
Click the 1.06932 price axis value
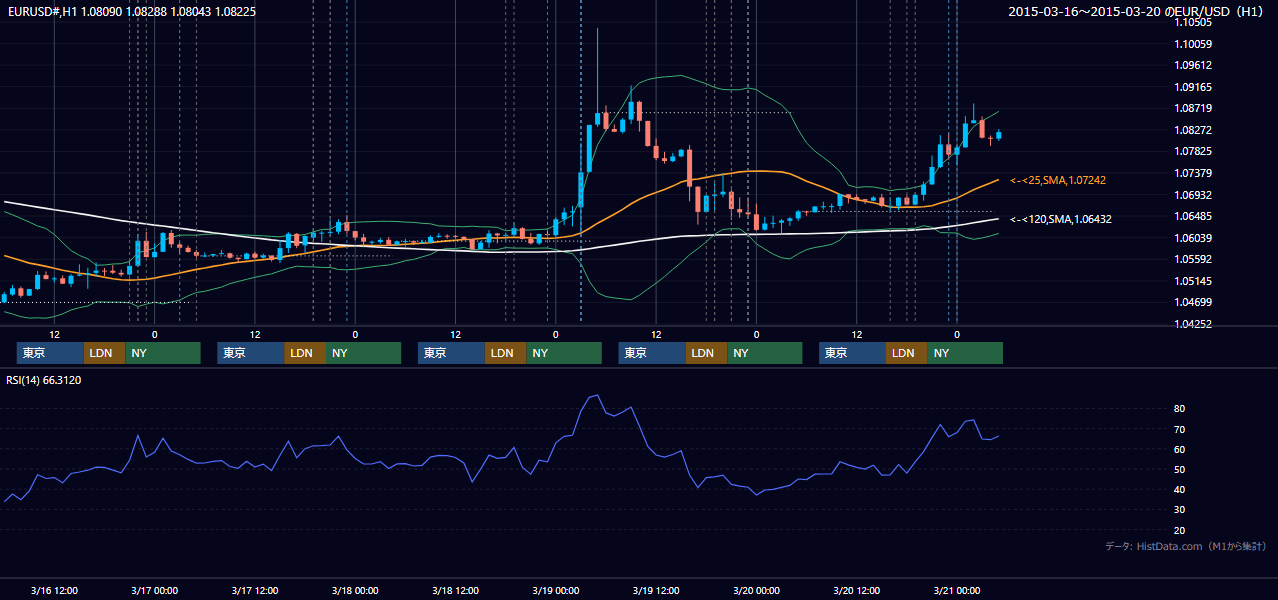click(x=1194, y=195)
